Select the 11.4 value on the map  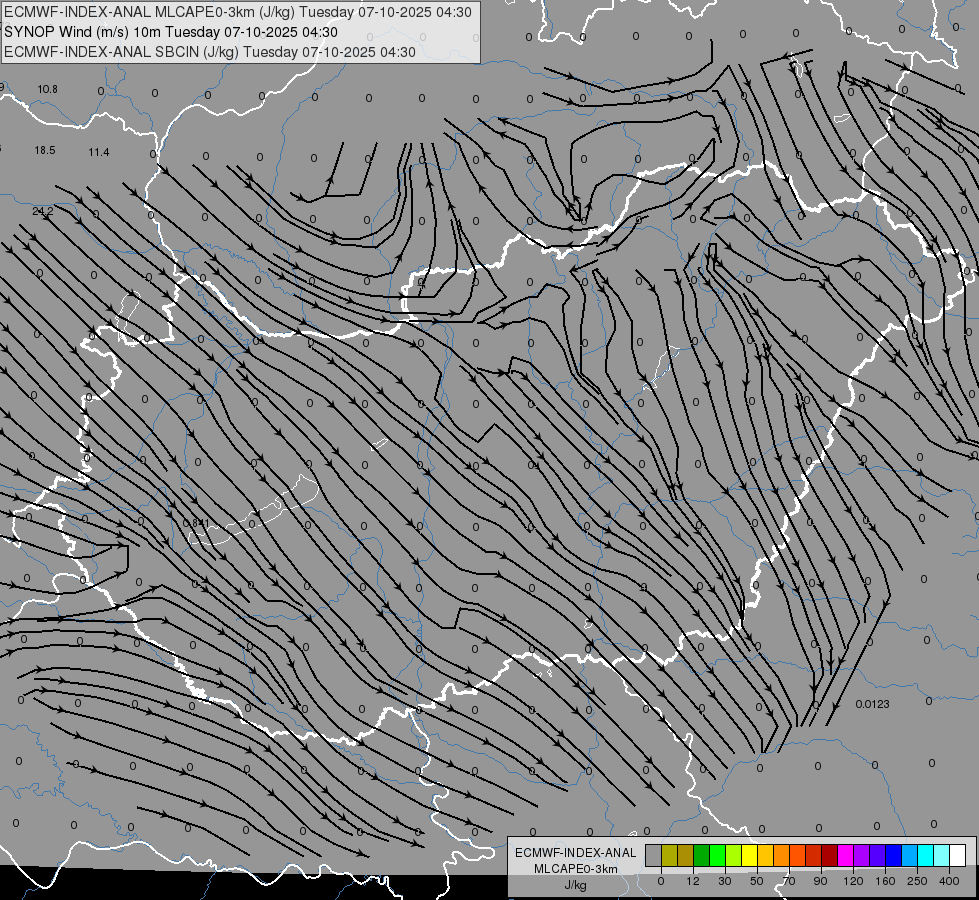click(x=99, y=152)
